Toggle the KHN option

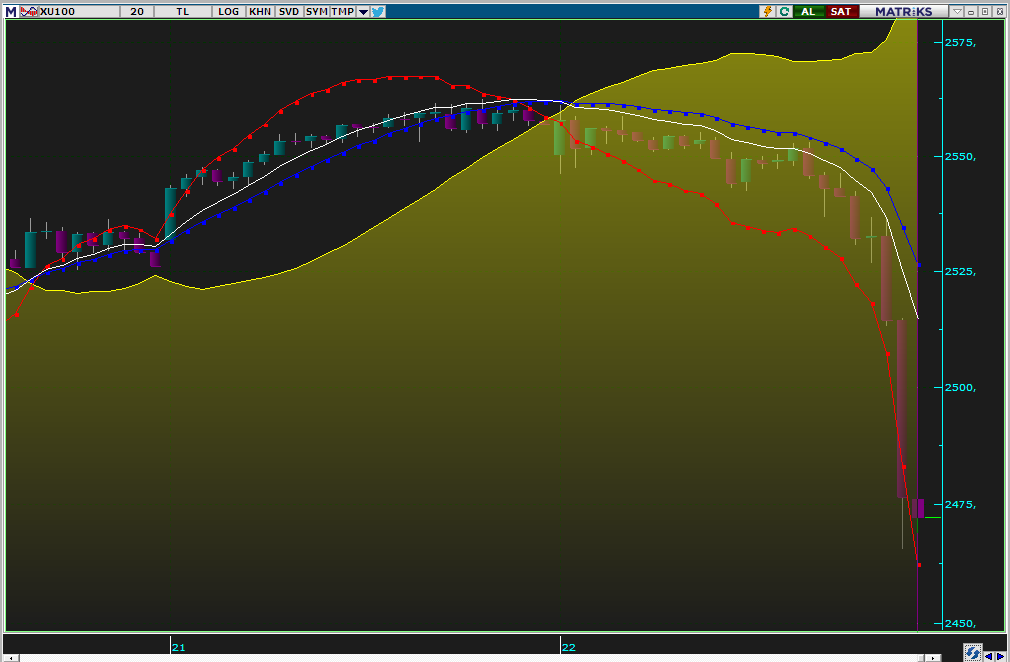260,12
